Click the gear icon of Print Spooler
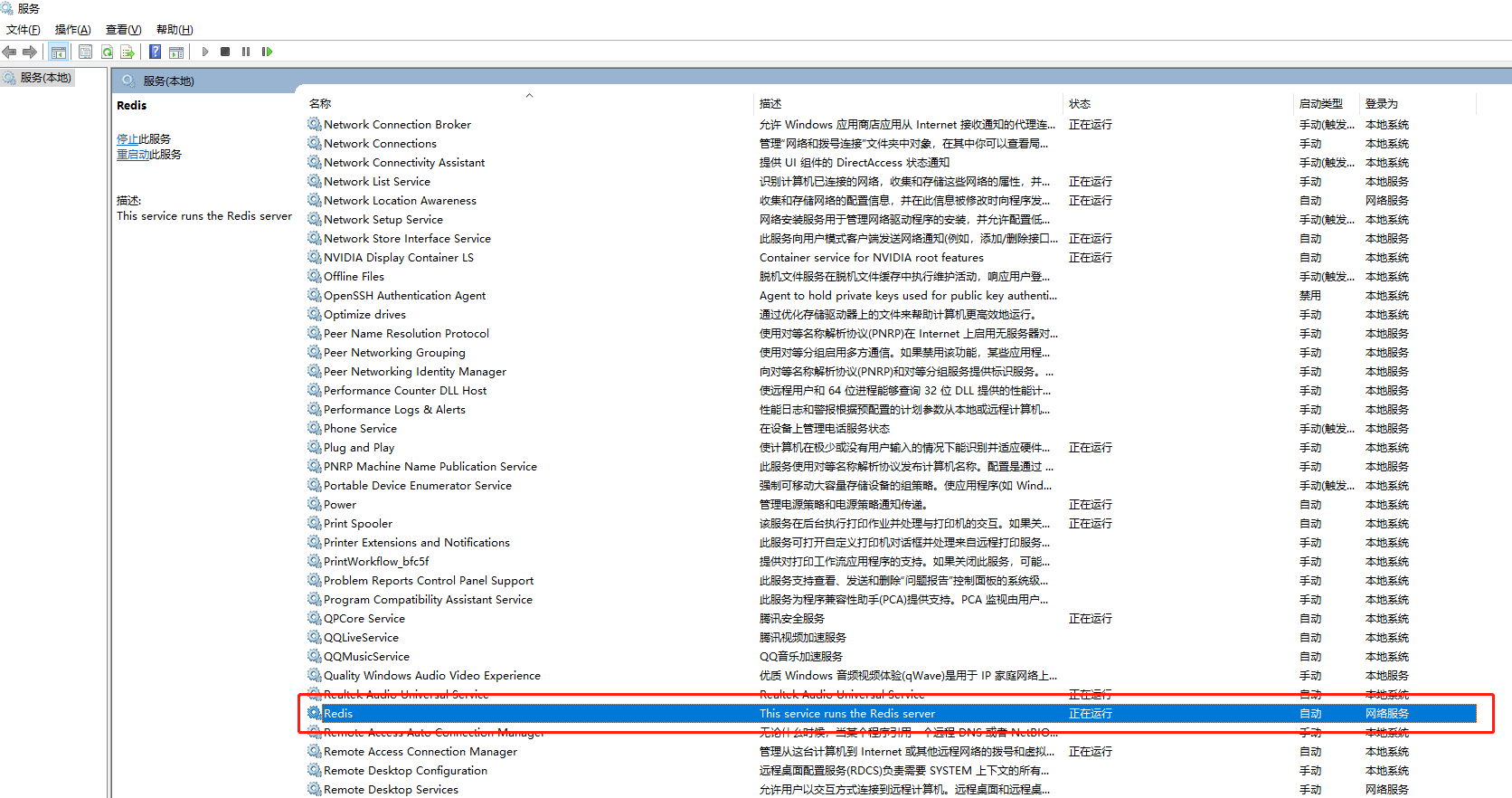 315,523
